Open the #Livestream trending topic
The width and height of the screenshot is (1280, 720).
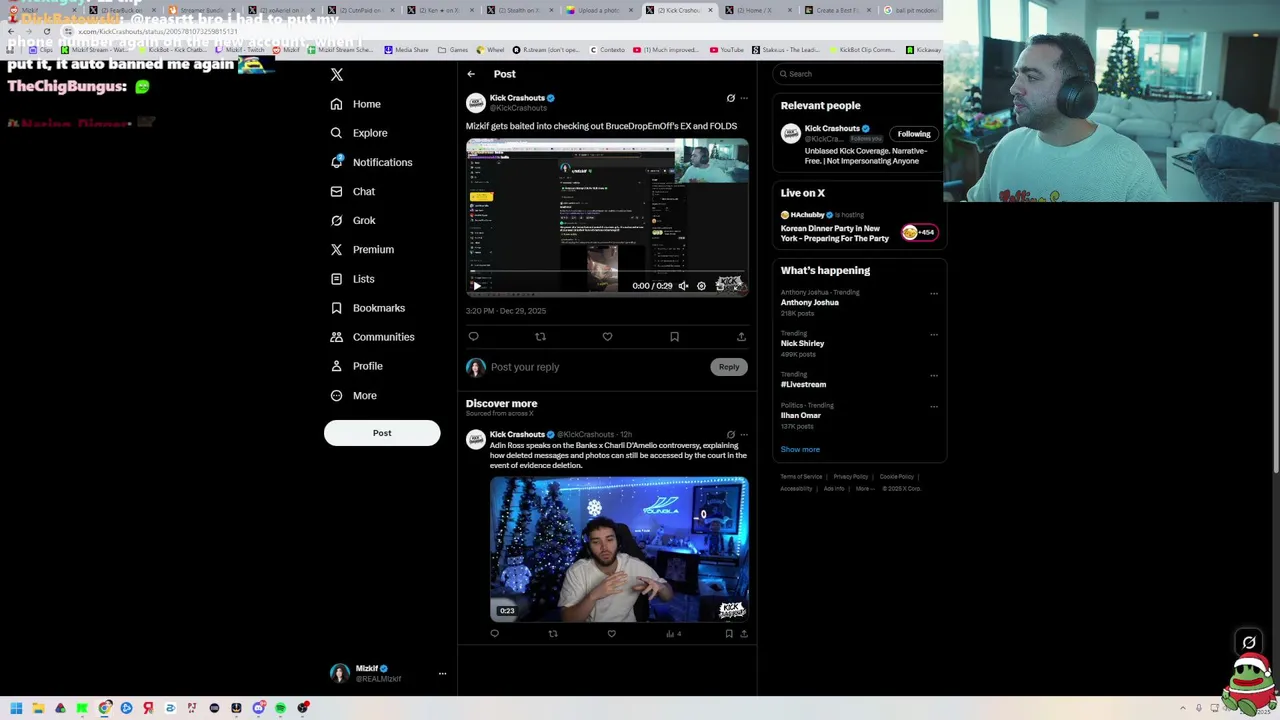click(804, 384)
